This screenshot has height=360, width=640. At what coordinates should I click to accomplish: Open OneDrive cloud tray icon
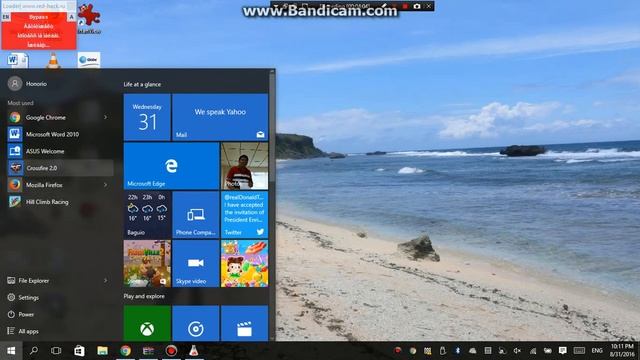tap(473, 351)
